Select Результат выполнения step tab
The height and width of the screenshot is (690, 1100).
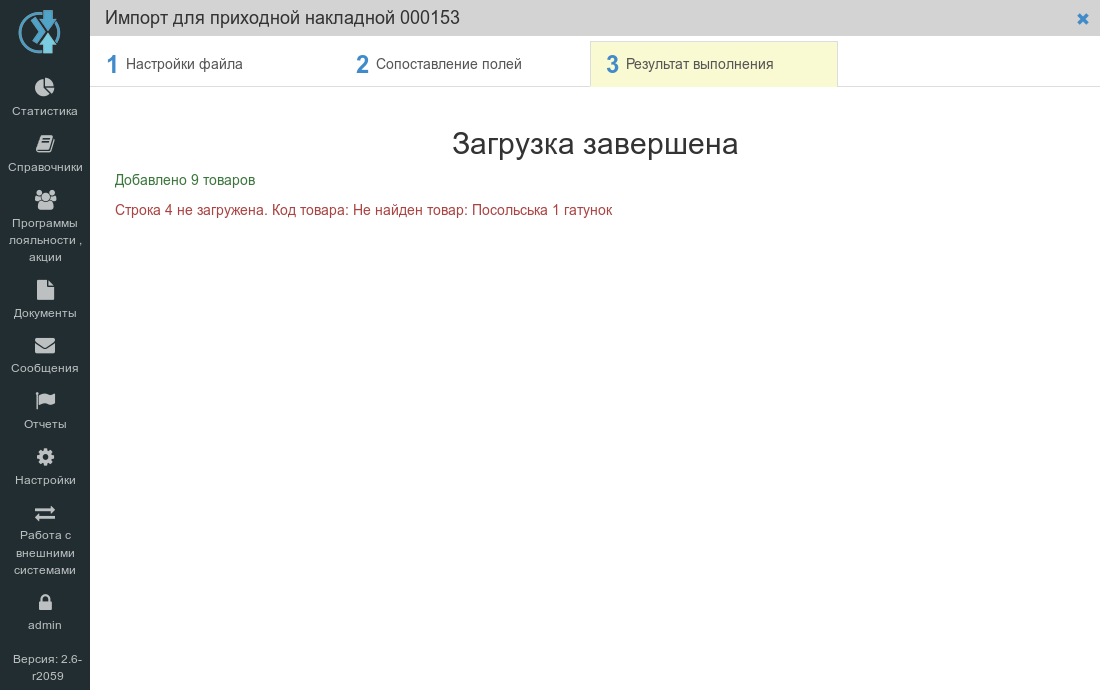tap(714, 64)
